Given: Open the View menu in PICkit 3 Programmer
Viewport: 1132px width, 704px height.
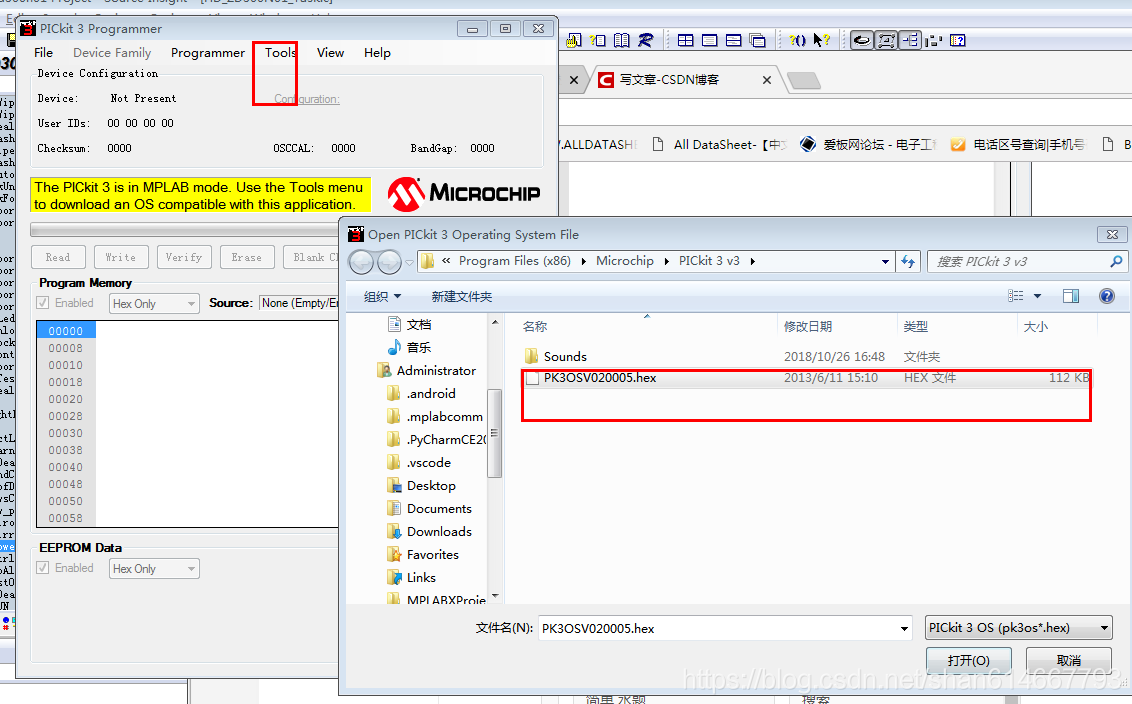Looking at the screenshot, I should pos(330,53).
